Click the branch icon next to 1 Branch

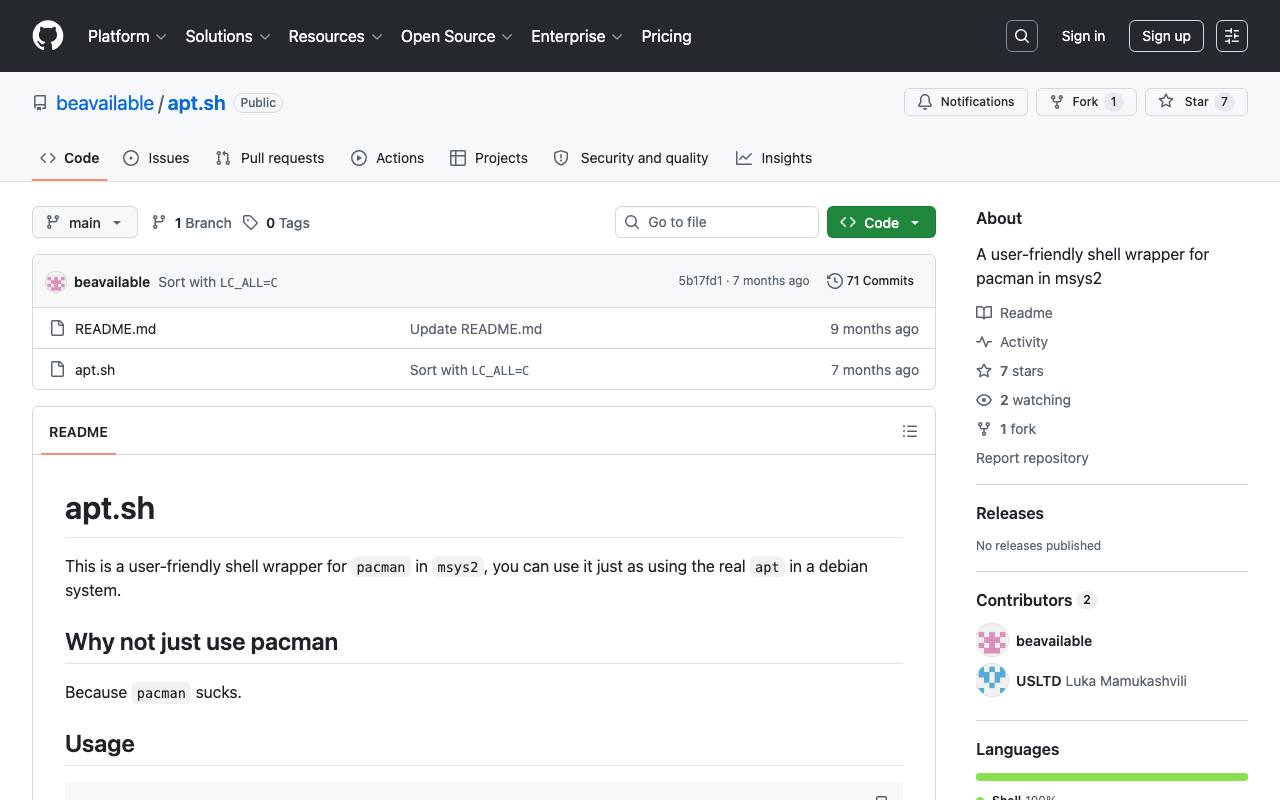click(159, 223)
